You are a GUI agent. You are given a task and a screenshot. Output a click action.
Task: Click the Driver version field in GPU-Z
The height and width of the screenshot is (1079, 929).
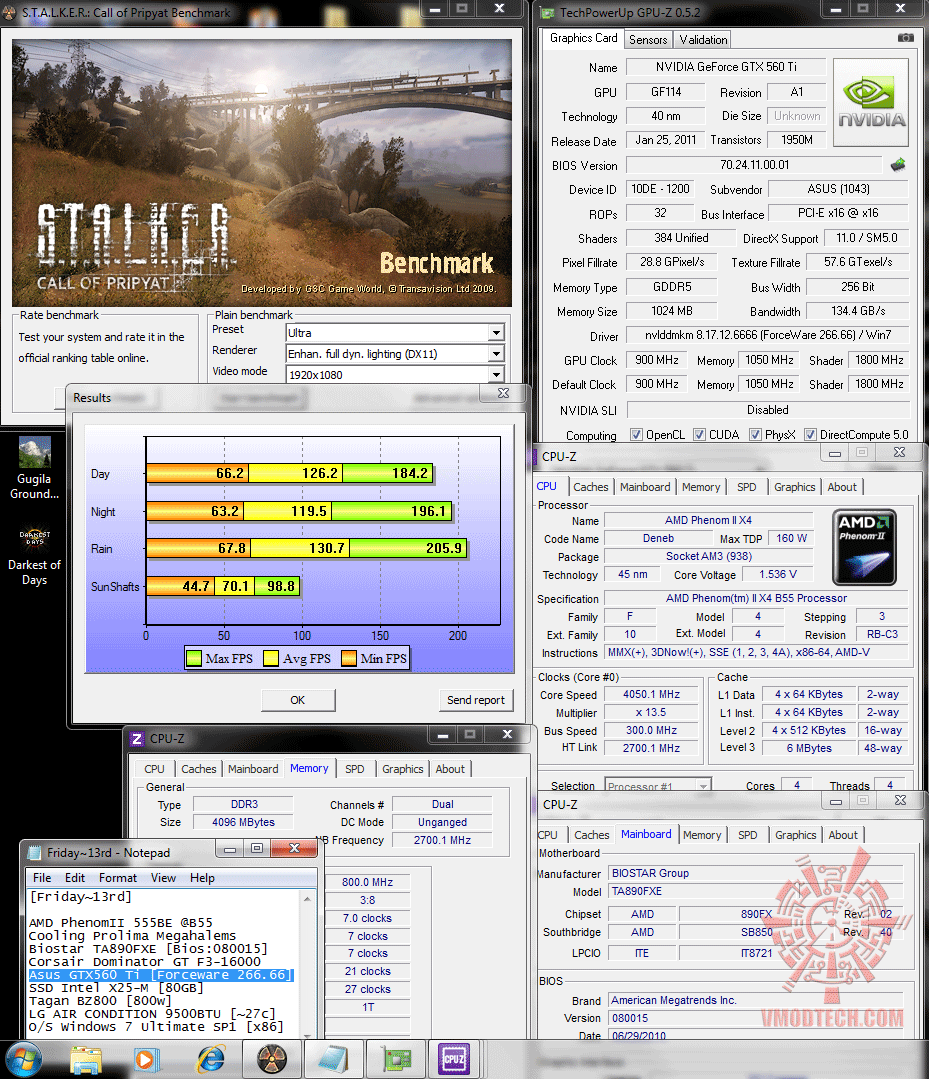[767, 335]
